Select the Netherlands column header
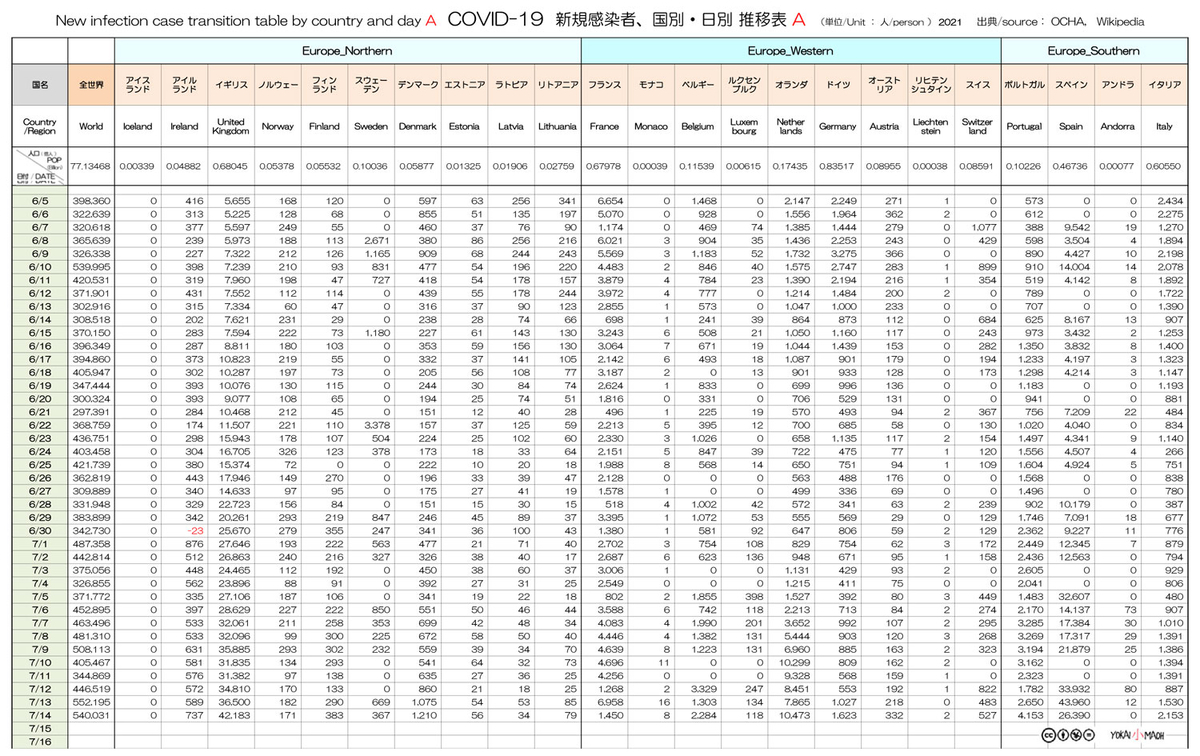 point(790,127)
